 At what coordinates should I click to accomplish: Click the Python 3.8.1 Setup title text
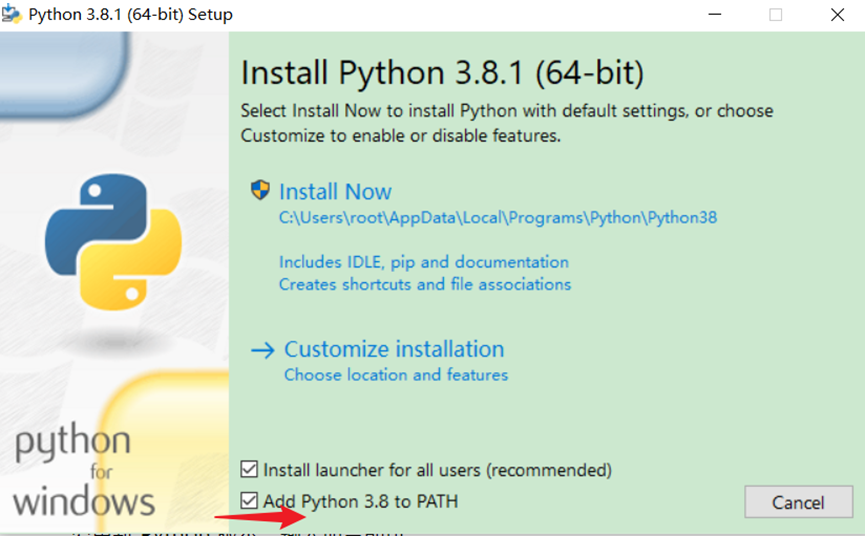(x=130, y=15)
